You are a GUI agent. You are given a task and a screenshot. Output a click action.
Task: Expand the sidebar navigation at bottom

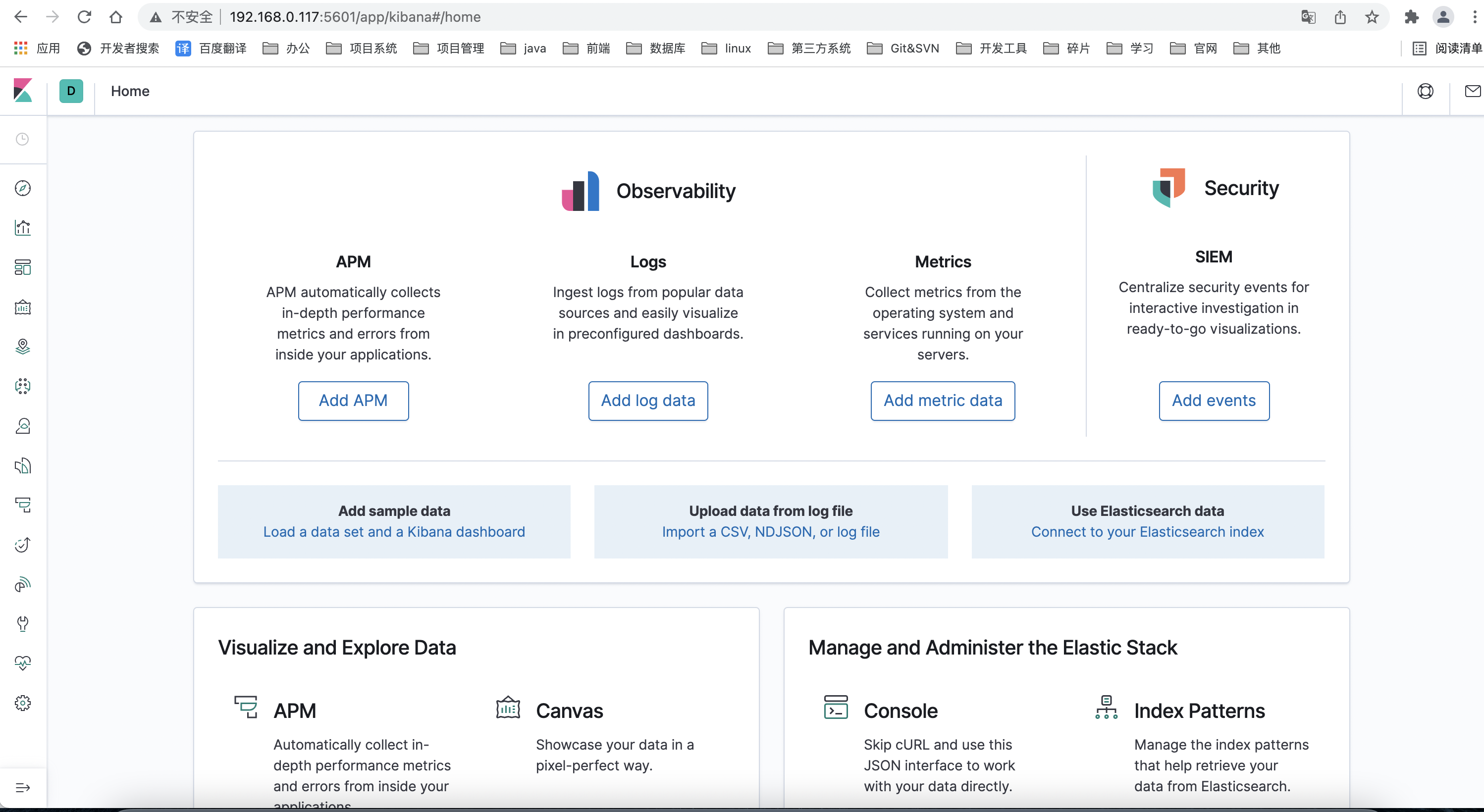[x=22, y=788]
